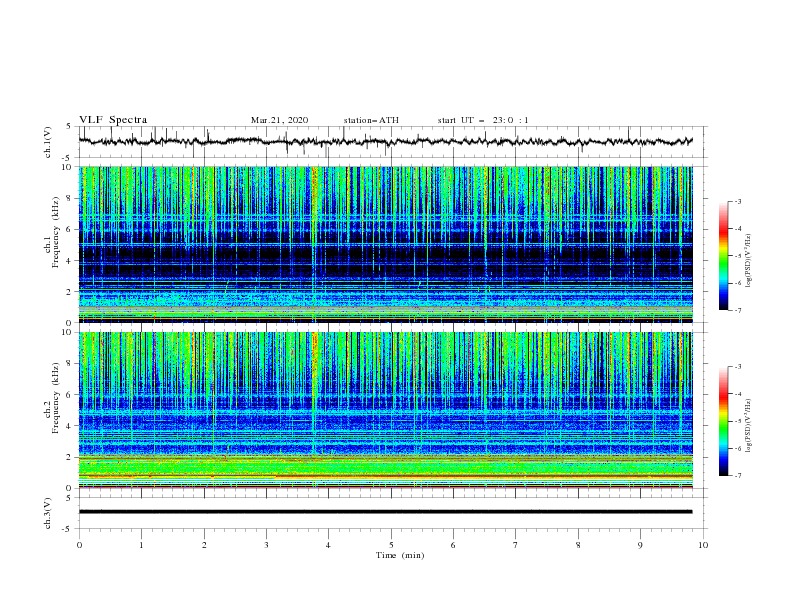Click the '1' tick on the time axis

pyautogui.click(x=141, y=545)
